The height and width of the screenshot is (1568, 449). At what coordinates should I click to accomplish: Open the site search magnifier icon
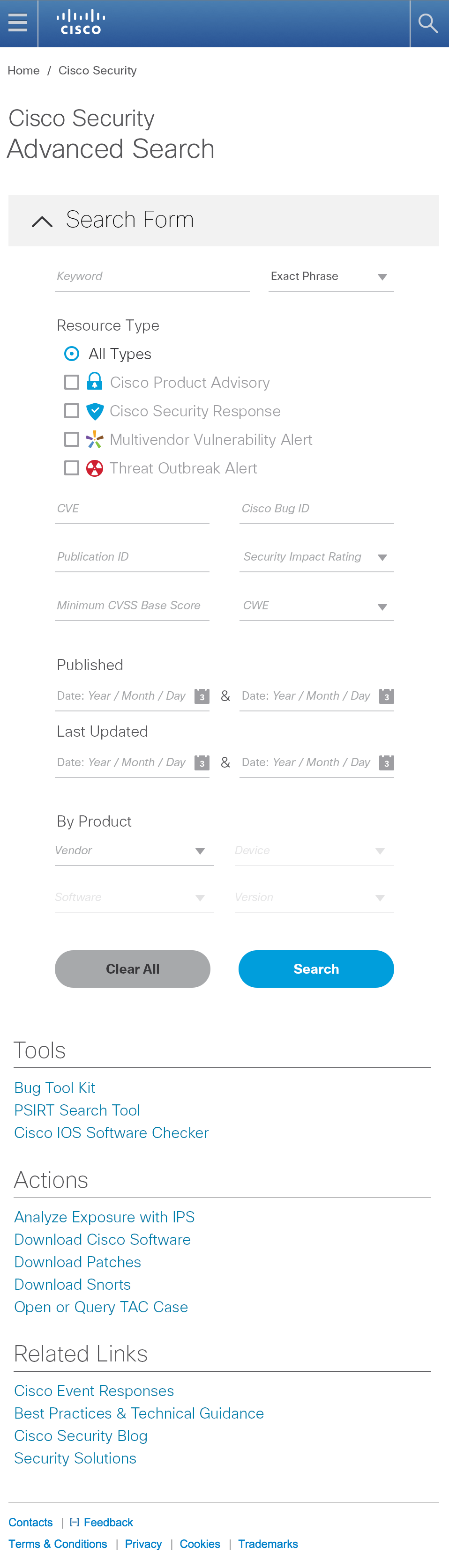(x=429, y=24)
